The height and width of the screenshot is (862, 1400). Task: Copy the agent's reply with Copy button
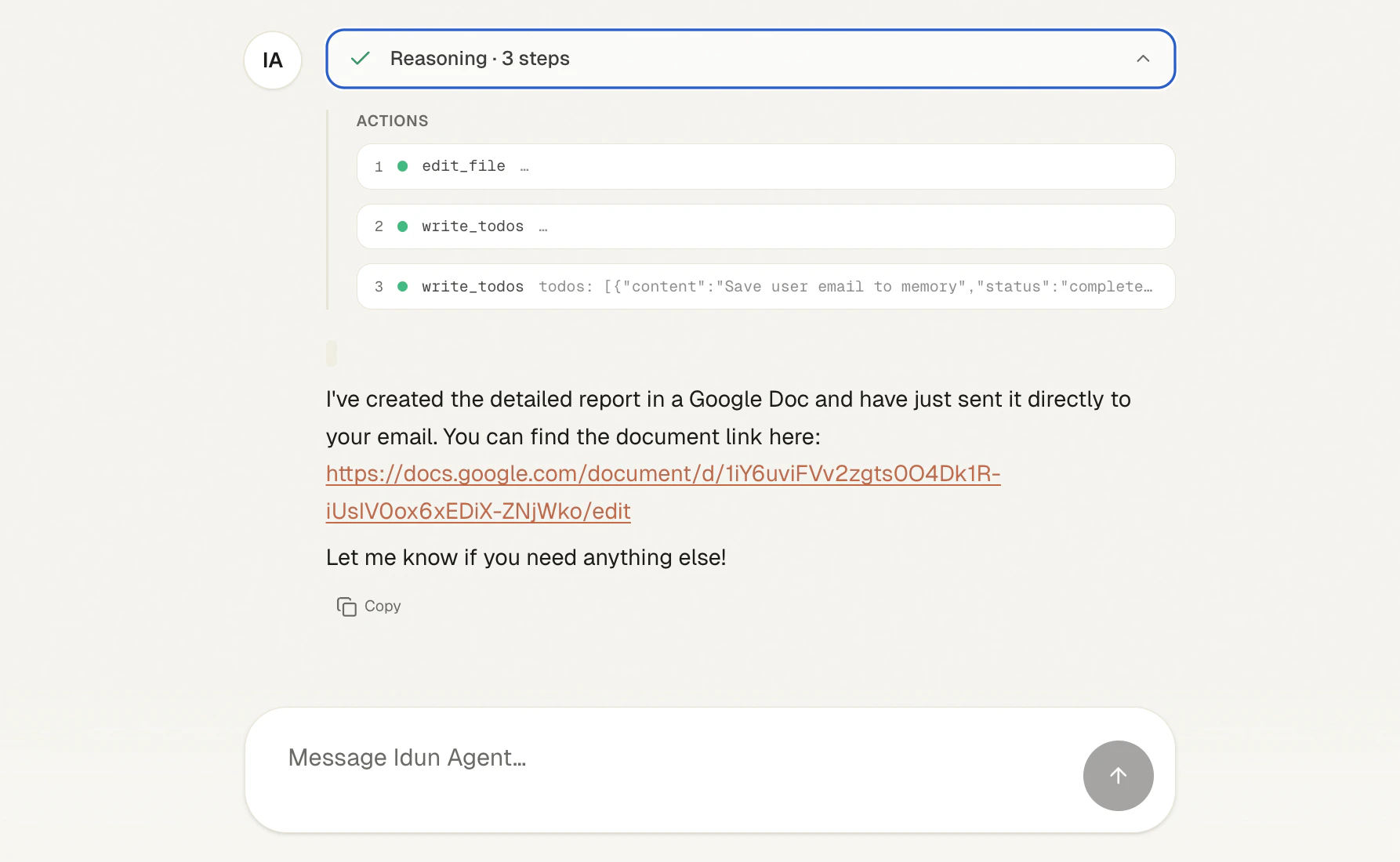pos(369,607)
